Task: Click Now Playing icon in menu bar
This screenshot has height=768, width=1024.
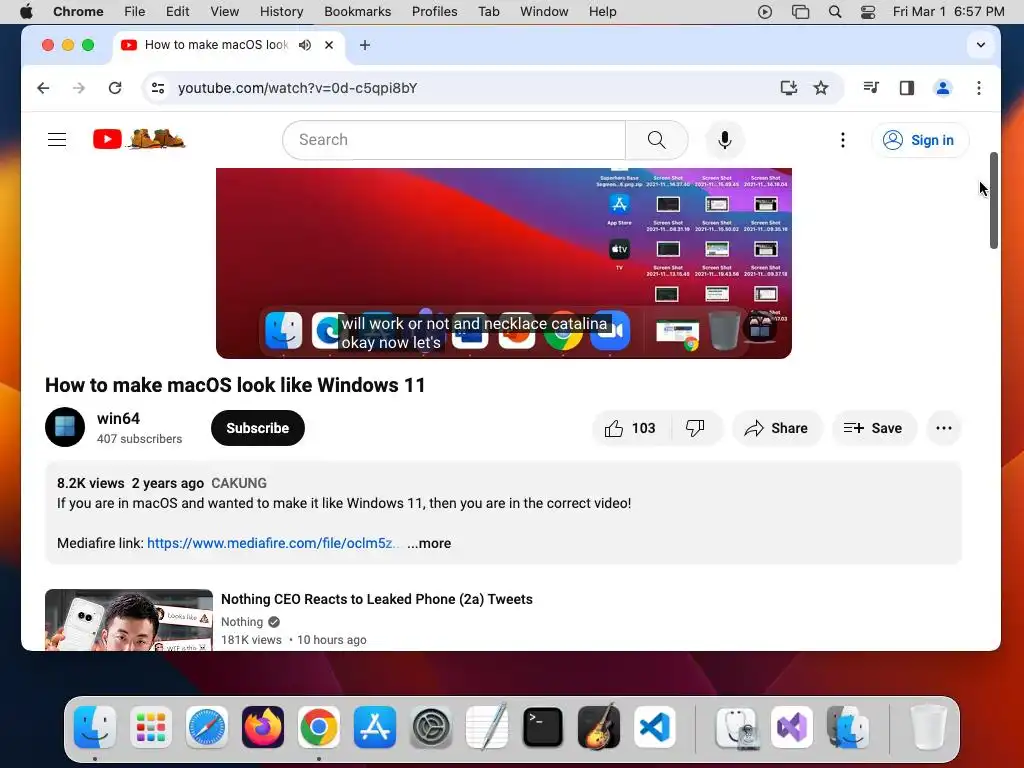Action: [765, 12]
